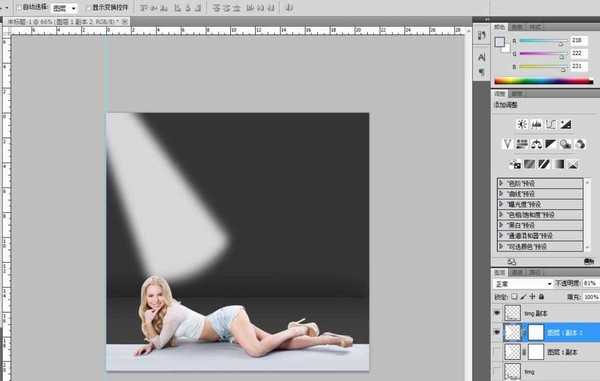Click the foreground color swatch in the Color panel

pyautogui.click(x=499, y=42)
